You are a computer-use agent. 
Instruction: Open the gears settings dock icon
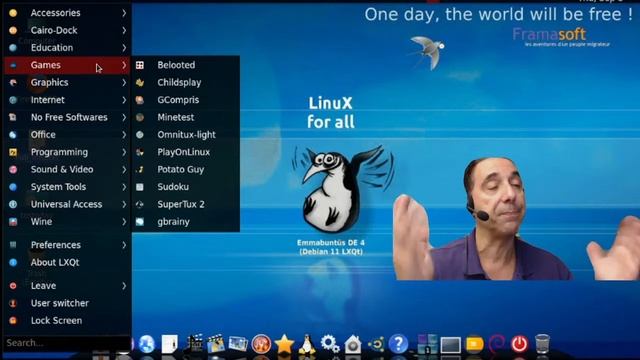click(330, 344)
